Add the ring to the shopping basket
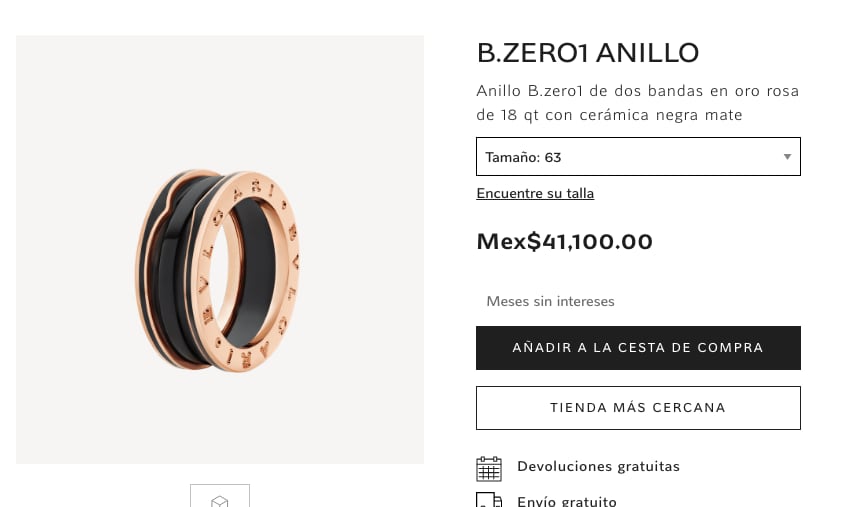Image resolution: width=866 pixels, height=507 pixels. coord(638,348)
